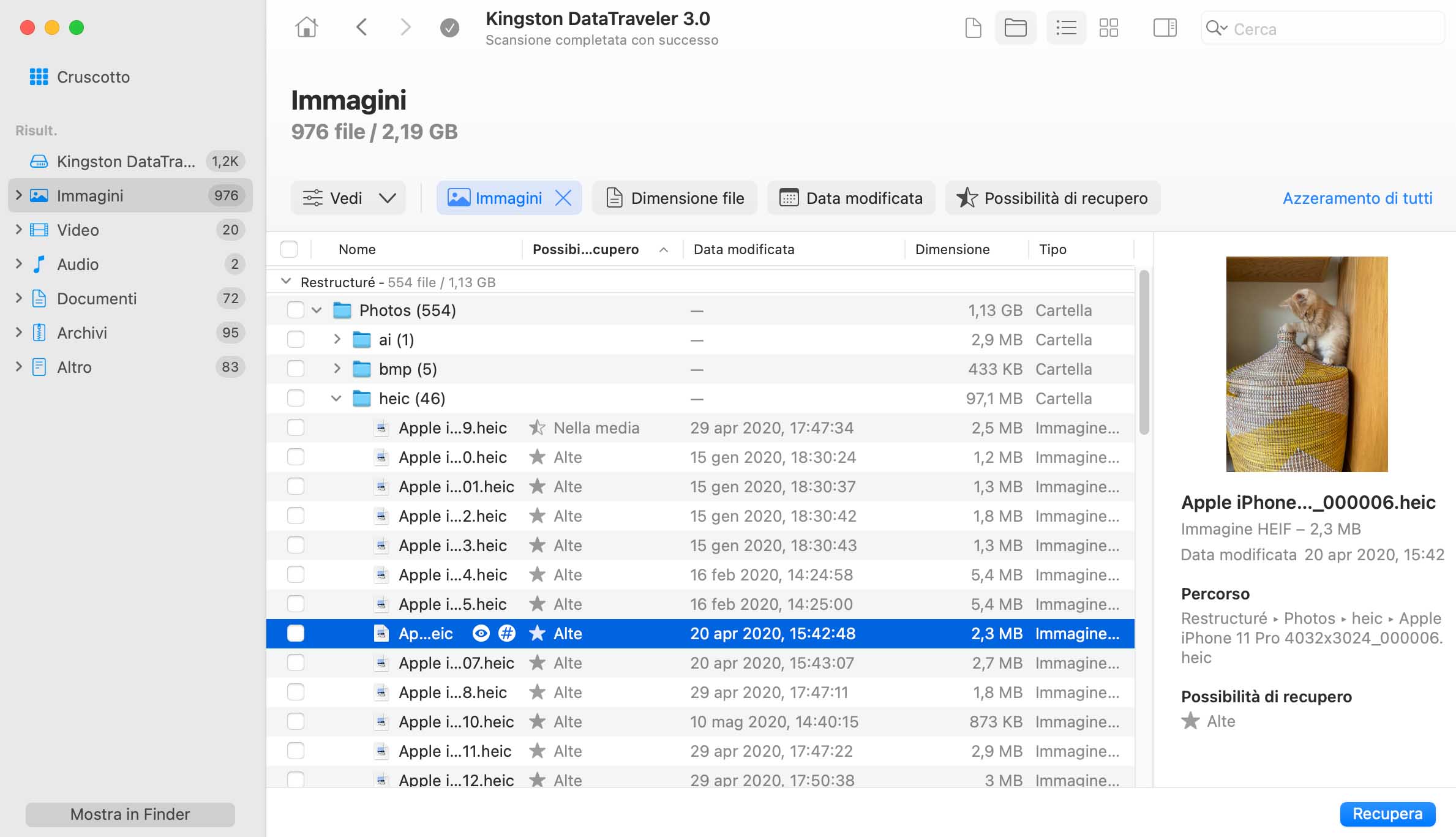The height and width of the screenshot is (837, 1456).
Task: Click the hash icon on the selected heic file
Action: point(506,633)
